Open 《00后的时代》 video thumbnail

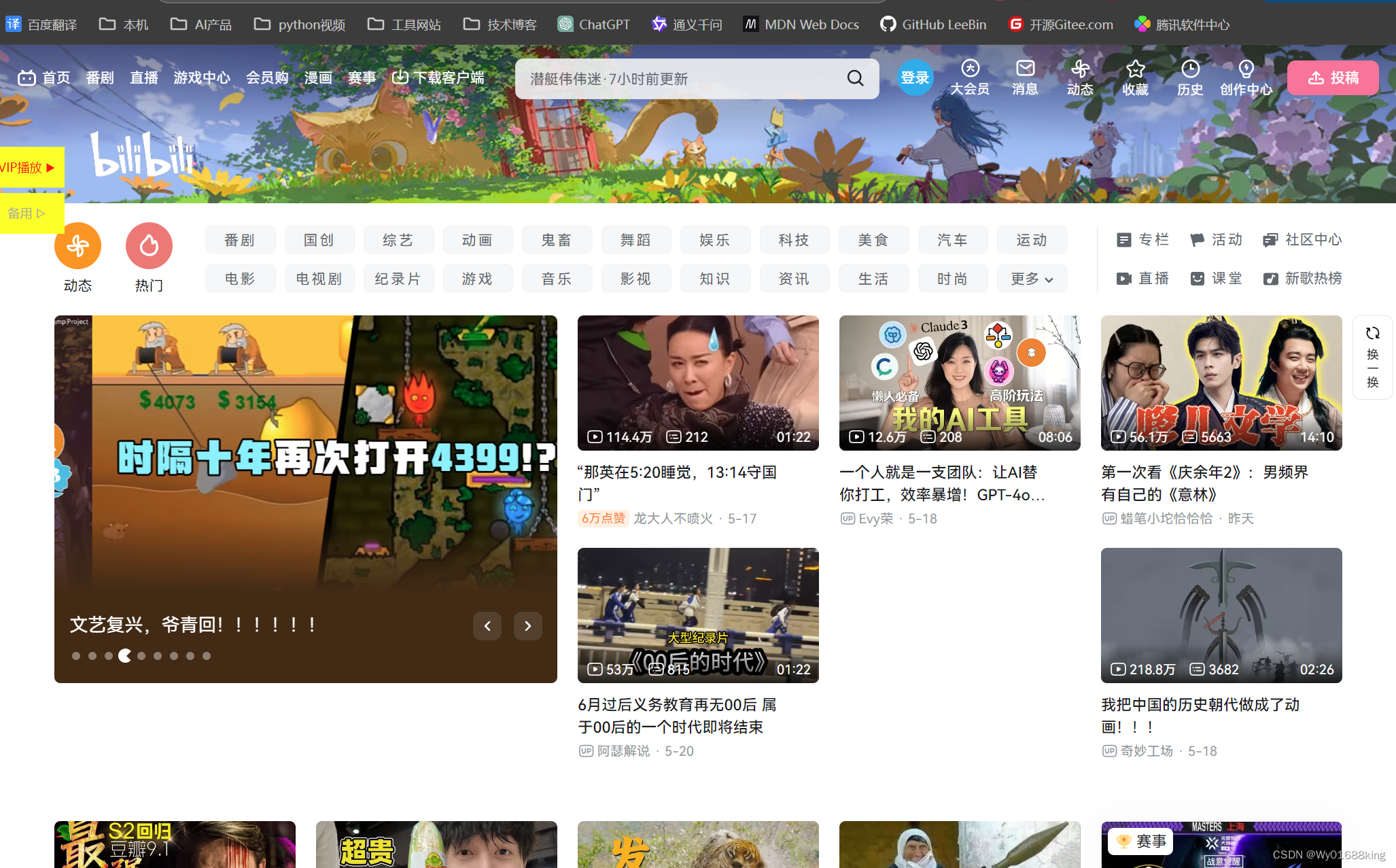(x=698, y=615)
